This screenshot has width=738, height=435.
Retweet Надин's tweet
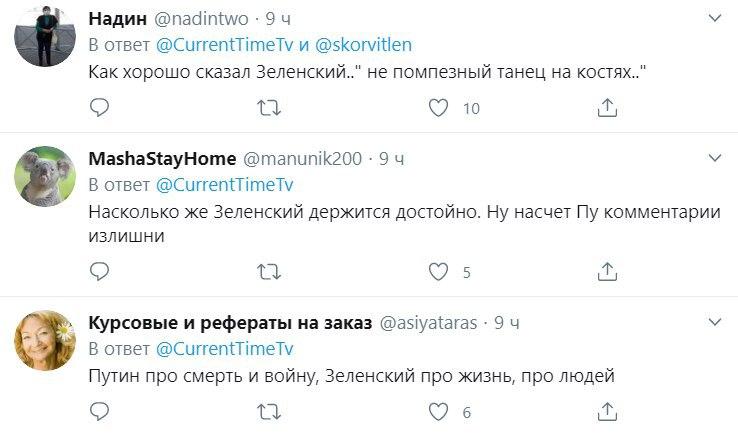click(x=267, y=107)
